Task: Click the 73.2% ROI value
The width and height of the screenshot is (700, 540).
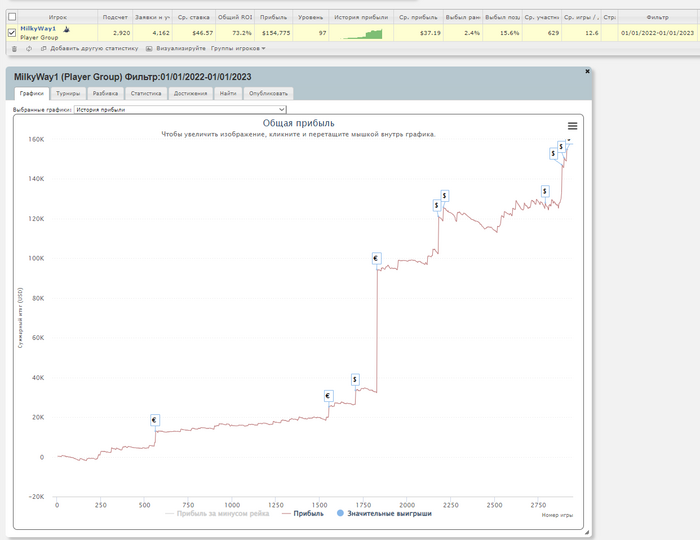Action: point(242,33)
